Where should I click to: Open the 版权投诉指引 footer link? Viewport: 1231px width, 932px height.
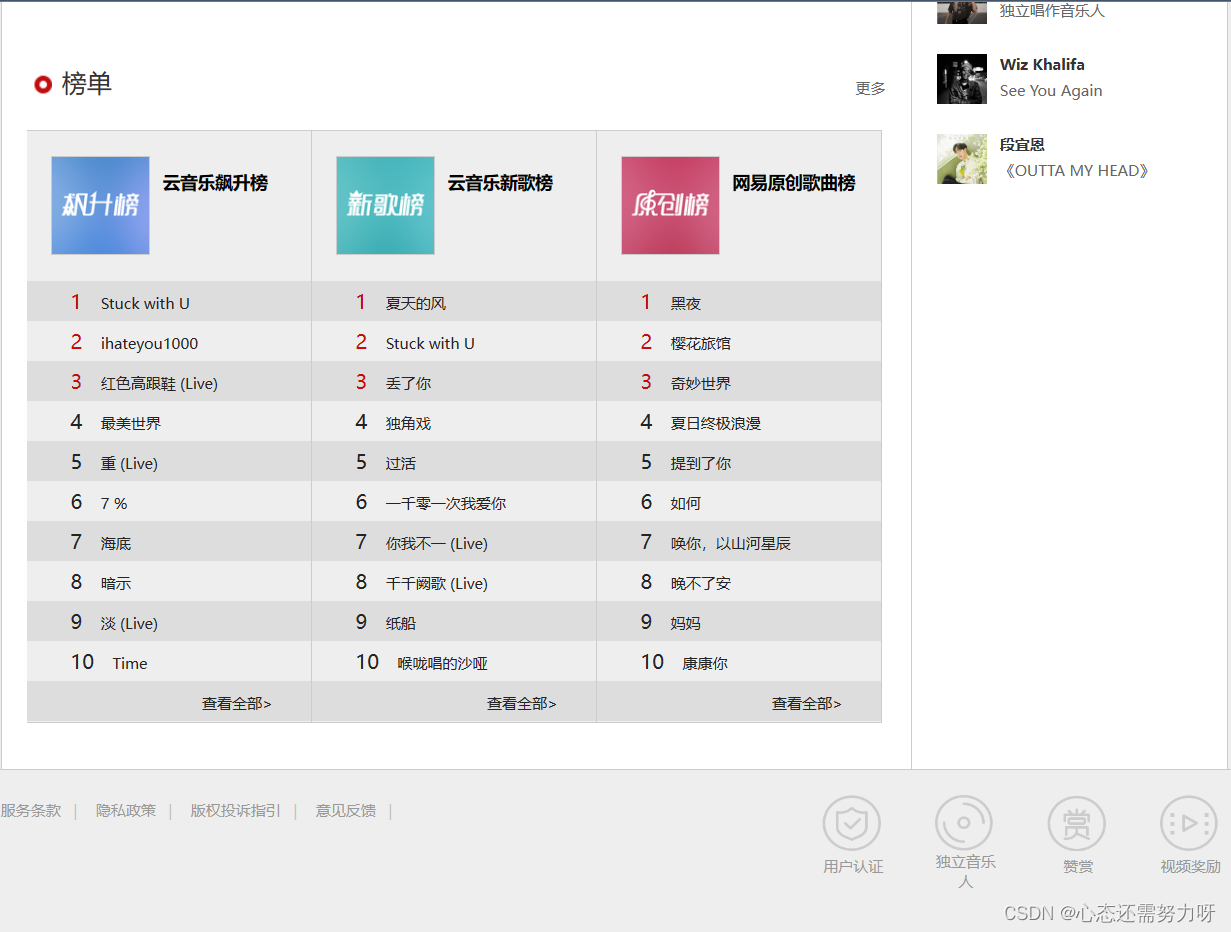click(x=236, y=811)
